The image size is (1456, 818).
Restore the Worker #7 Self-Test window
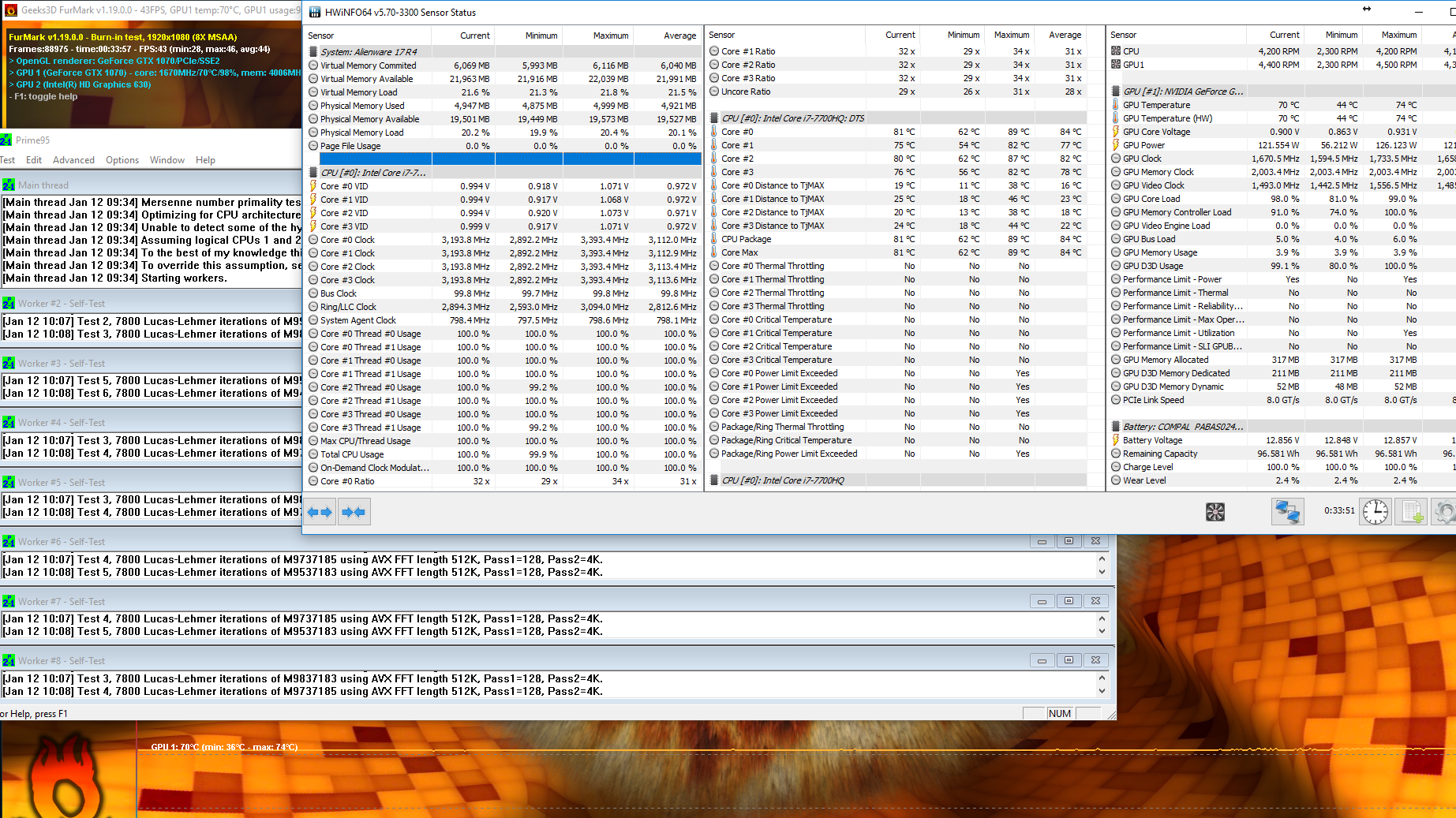coord(1069,601)
